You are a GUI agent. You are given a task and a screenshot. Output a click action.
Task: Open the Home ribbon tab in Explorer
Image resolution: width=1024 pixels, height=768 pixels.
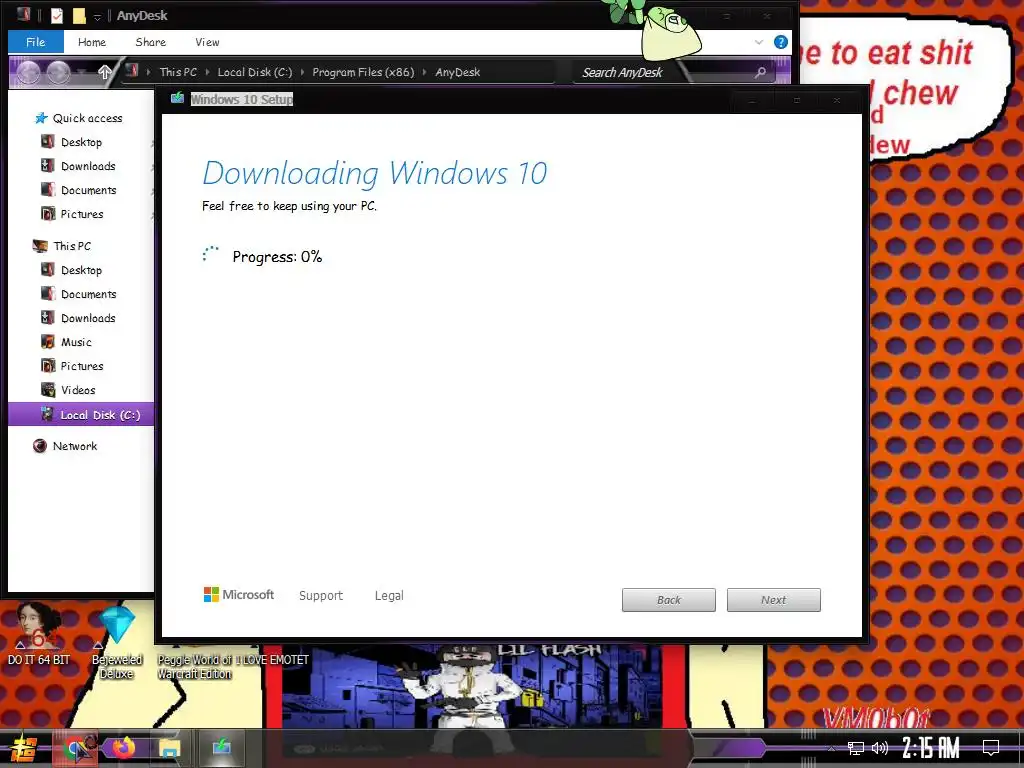(x=91, y=42)
